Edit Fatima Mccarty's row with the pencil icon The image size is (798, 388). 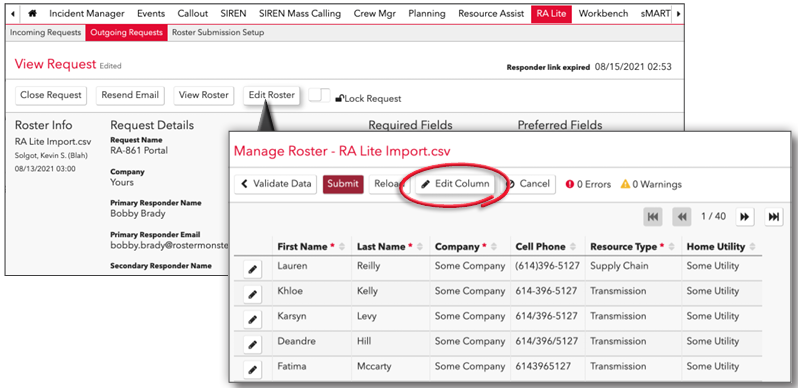[x=252, y=369]
